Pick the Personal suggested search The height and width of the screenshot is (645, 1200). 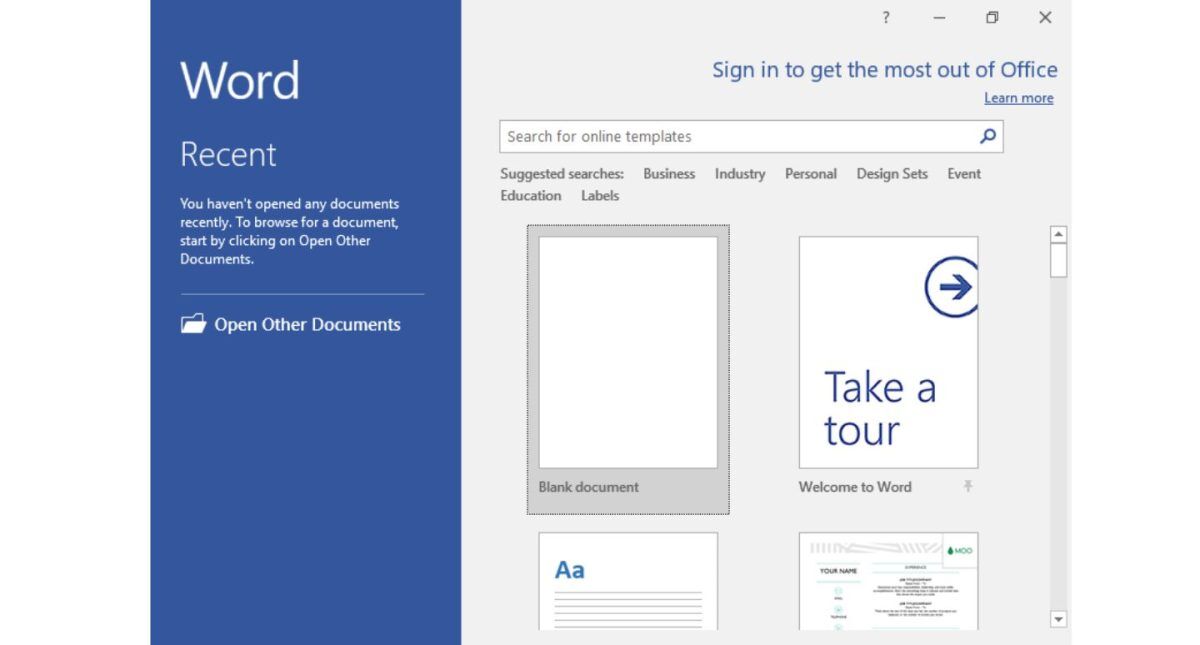click(810, 174)
